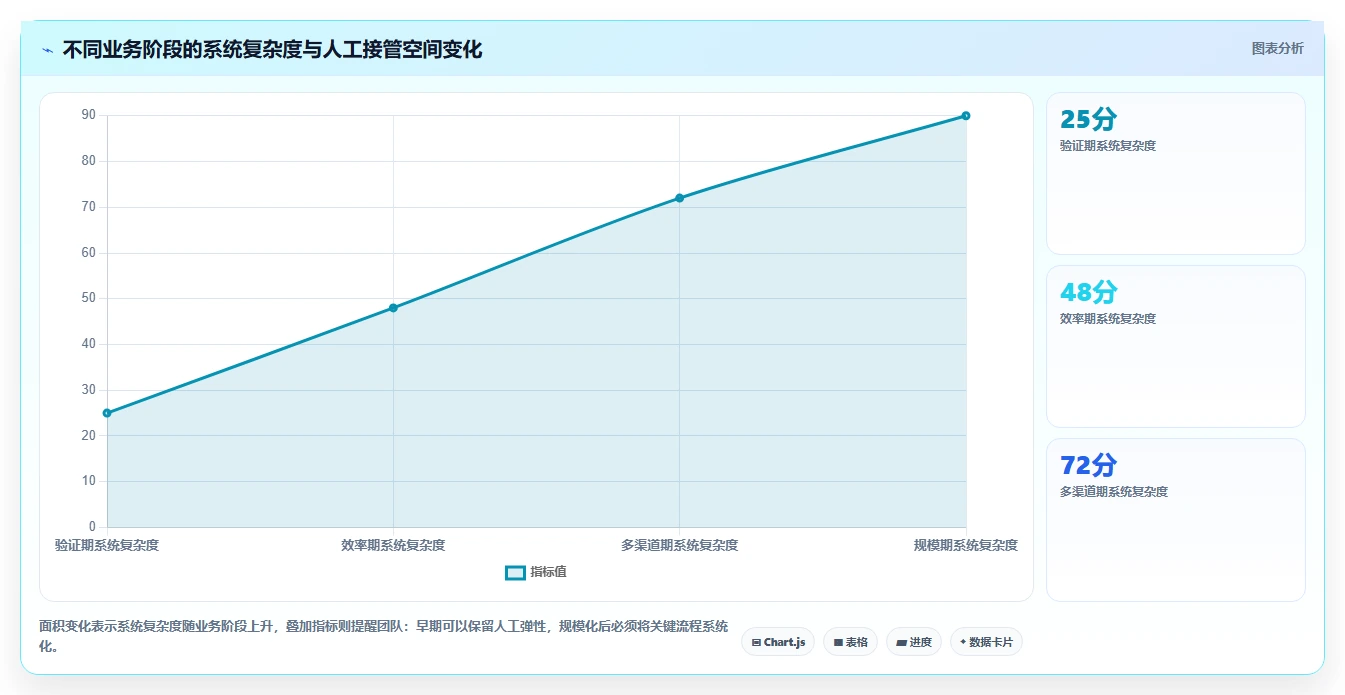This screenshot has width=1345, height=695.
Task: Click the 效率期系统复杂度 card caption
Action: coord(1108,319)
